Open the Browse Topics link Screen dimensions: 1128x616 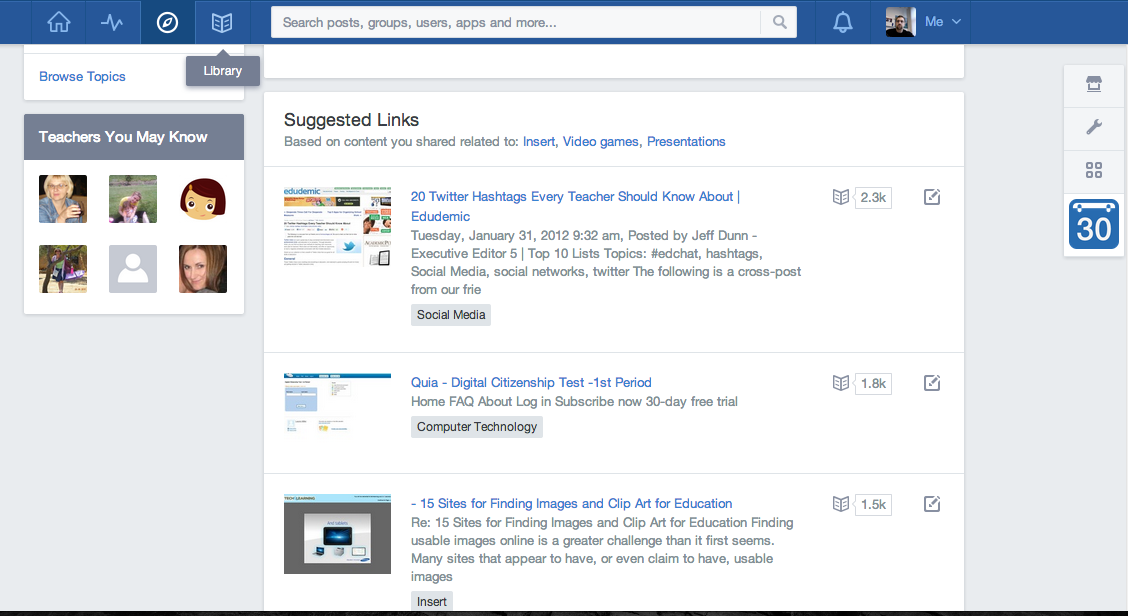[x=82, y=76]
